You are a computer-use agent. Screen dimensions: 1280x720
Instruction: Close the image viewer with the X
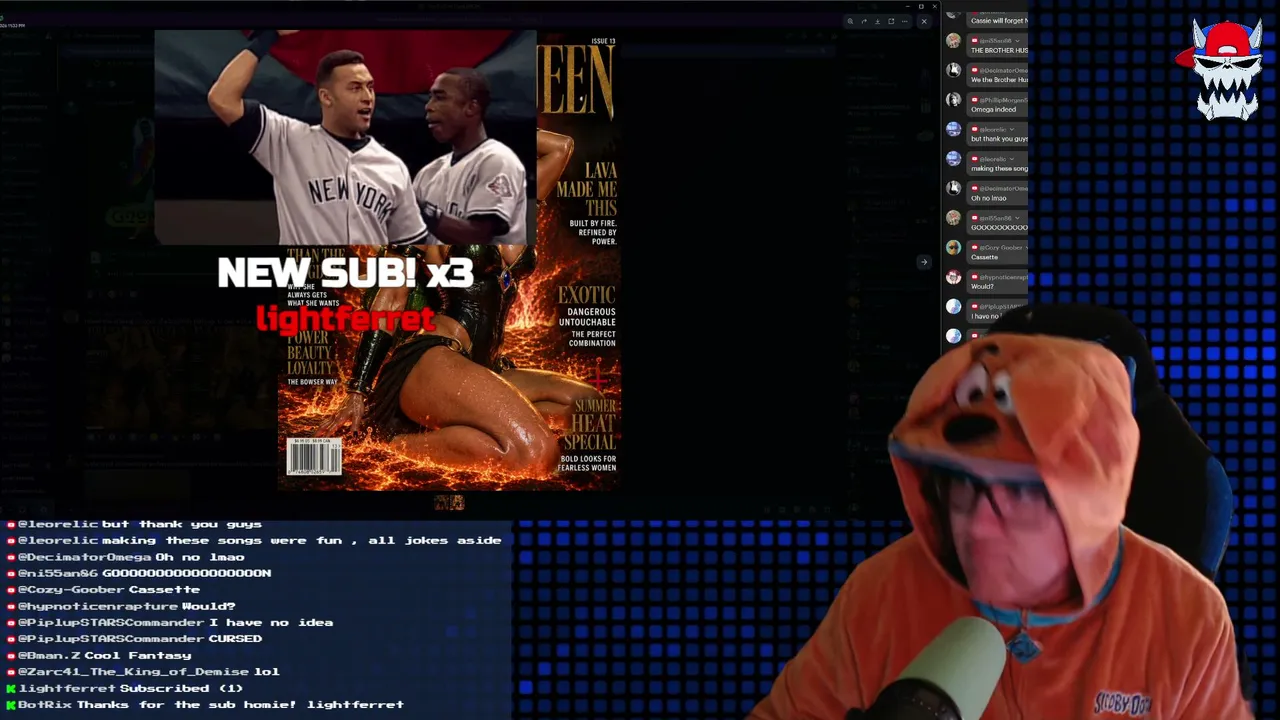[x=923, y=21]
